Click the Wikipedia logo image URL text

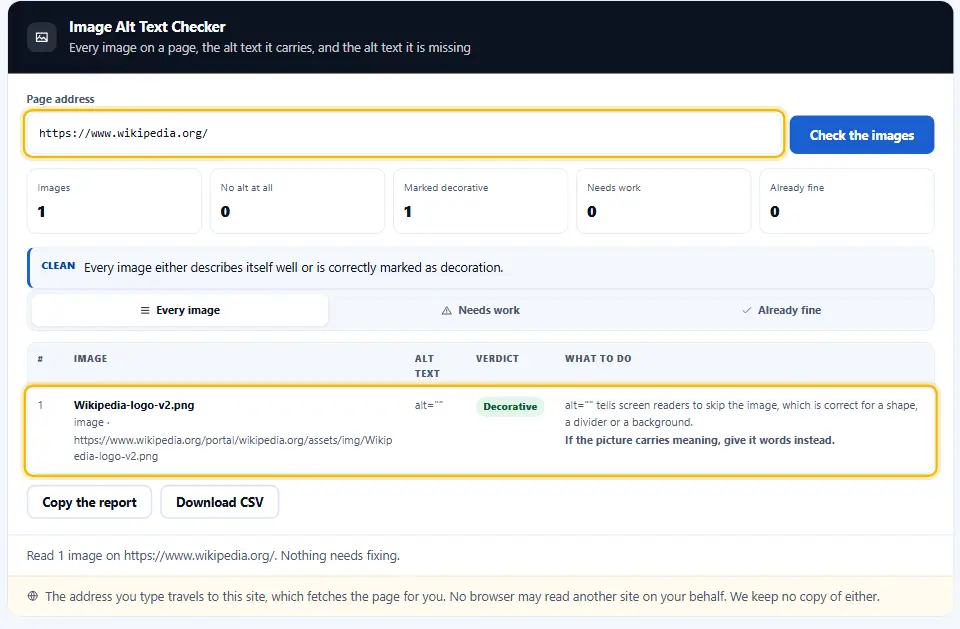[233, 448]
